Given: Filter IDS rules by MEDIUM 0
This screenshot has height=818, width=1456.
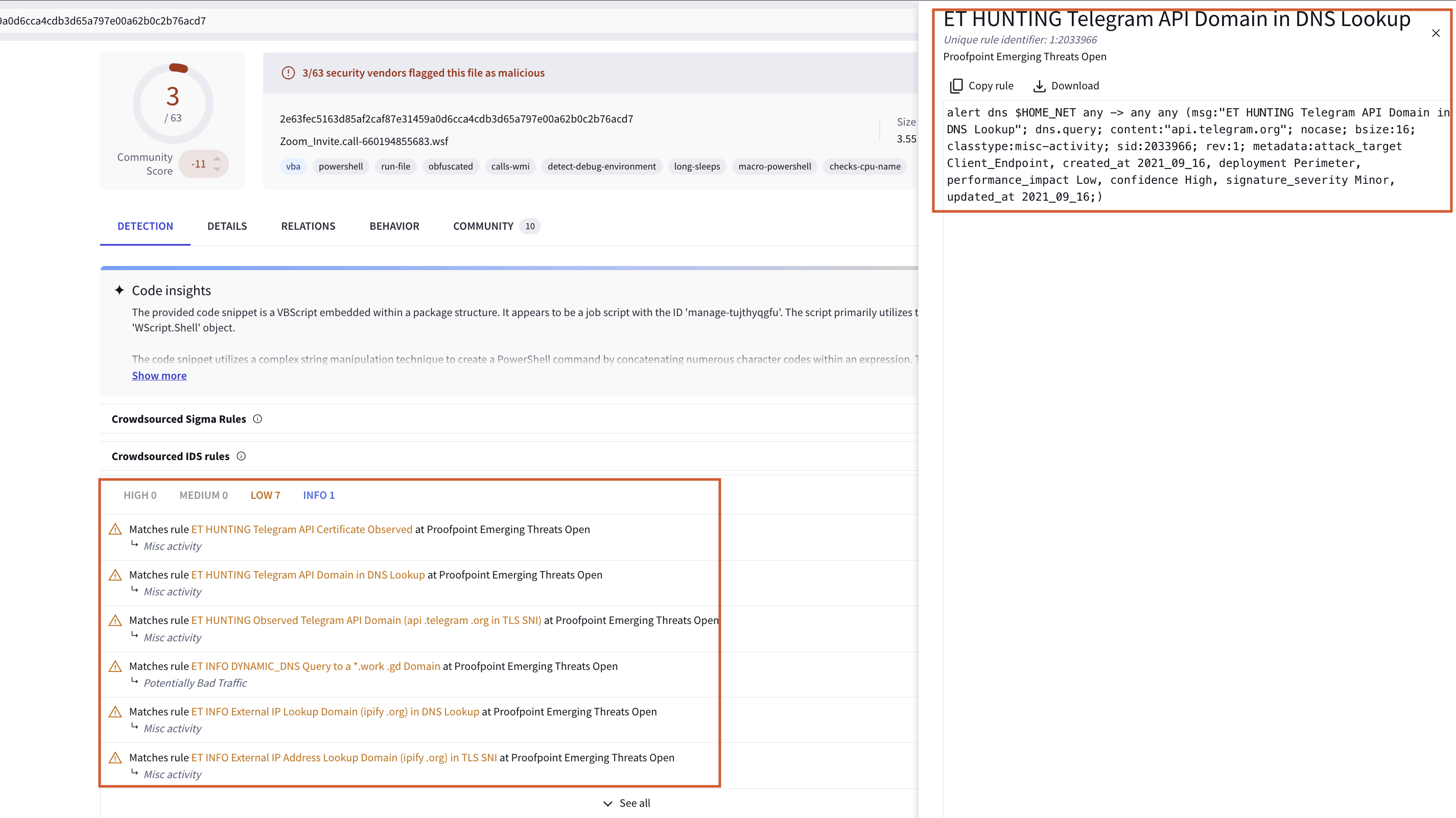Looking at the screenshot, I should tap(203, 495).
